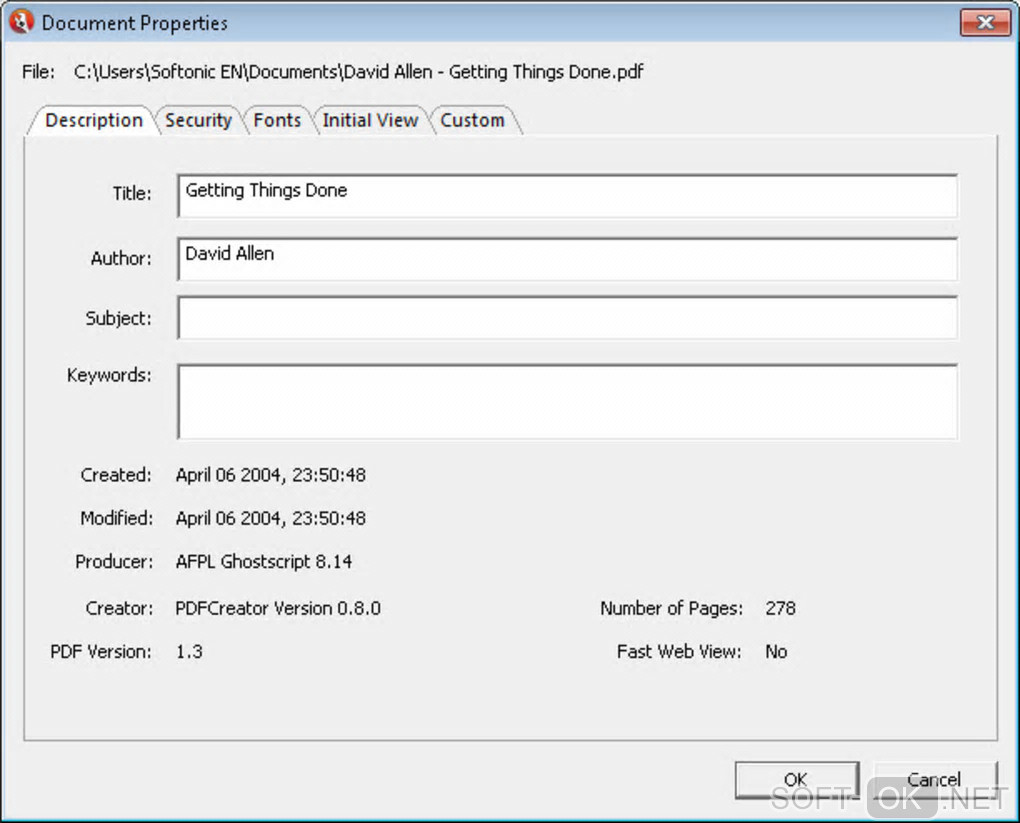Open the Security tab

coord(198,120)
